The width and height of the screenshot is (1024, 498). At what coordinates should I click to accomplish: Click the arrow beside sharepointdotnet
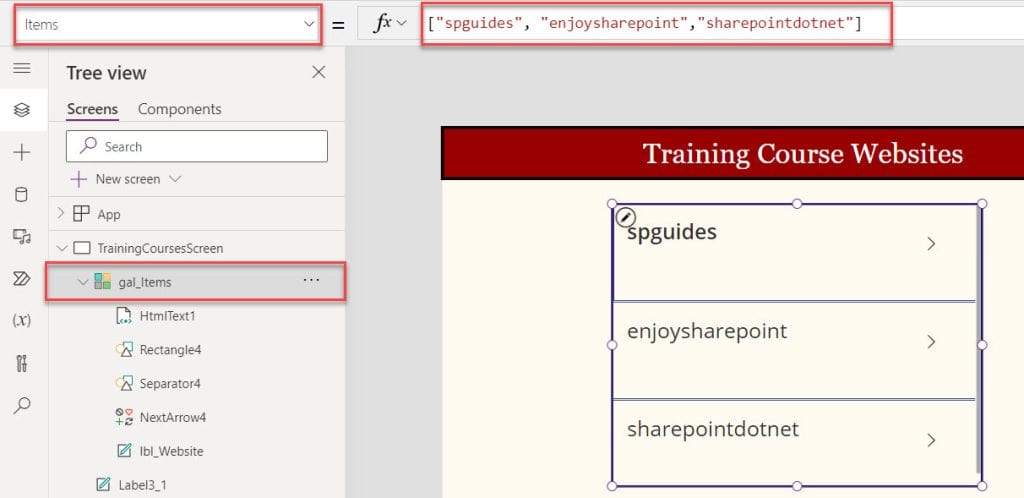pos(931,440)
